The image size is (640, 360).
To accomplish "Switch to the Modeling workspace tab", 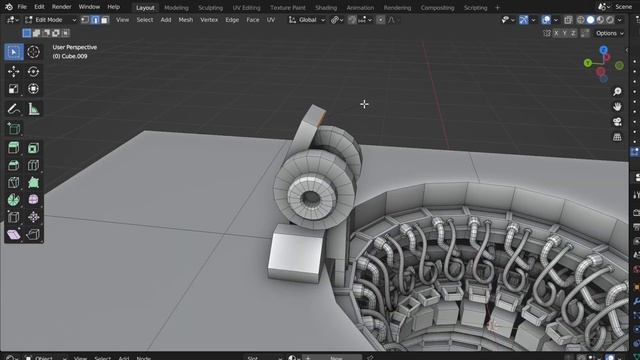I will 176,8.
